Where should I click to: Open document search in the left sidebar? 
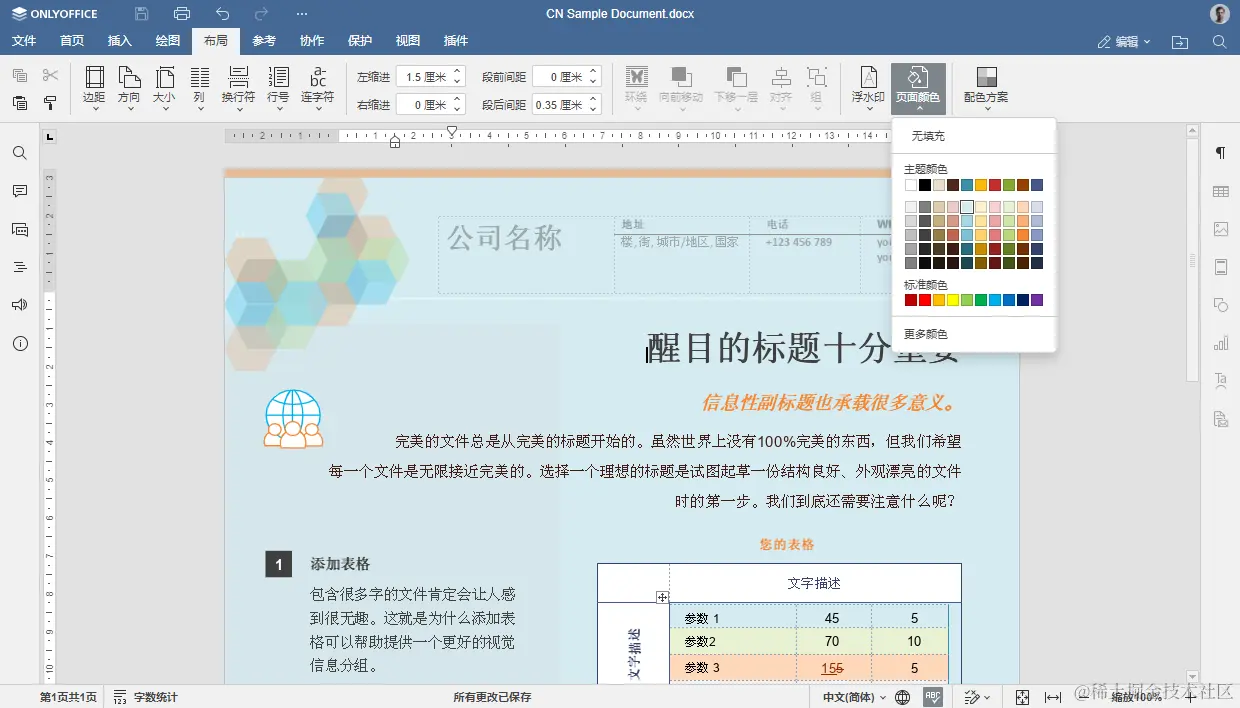click(x=20, y=153)
